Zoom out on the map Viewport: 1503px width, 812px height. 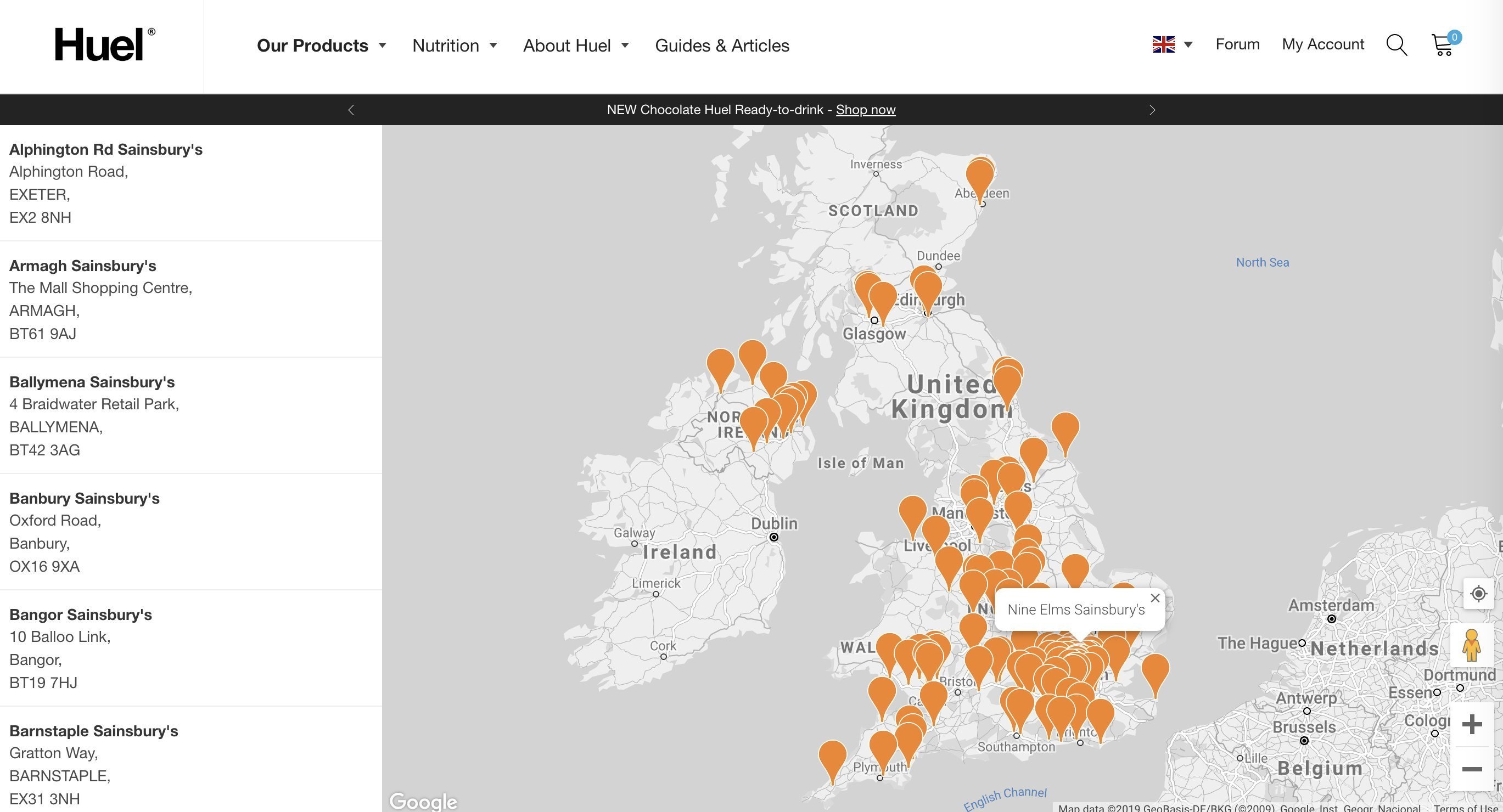point(1472,769)
